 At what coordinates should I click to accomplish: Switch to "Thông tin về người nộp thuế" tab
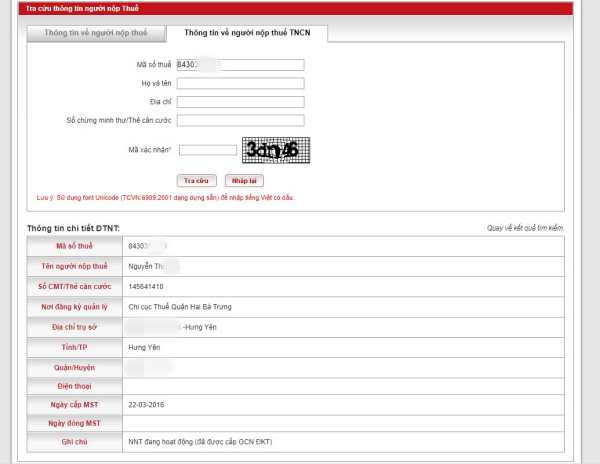95,33
